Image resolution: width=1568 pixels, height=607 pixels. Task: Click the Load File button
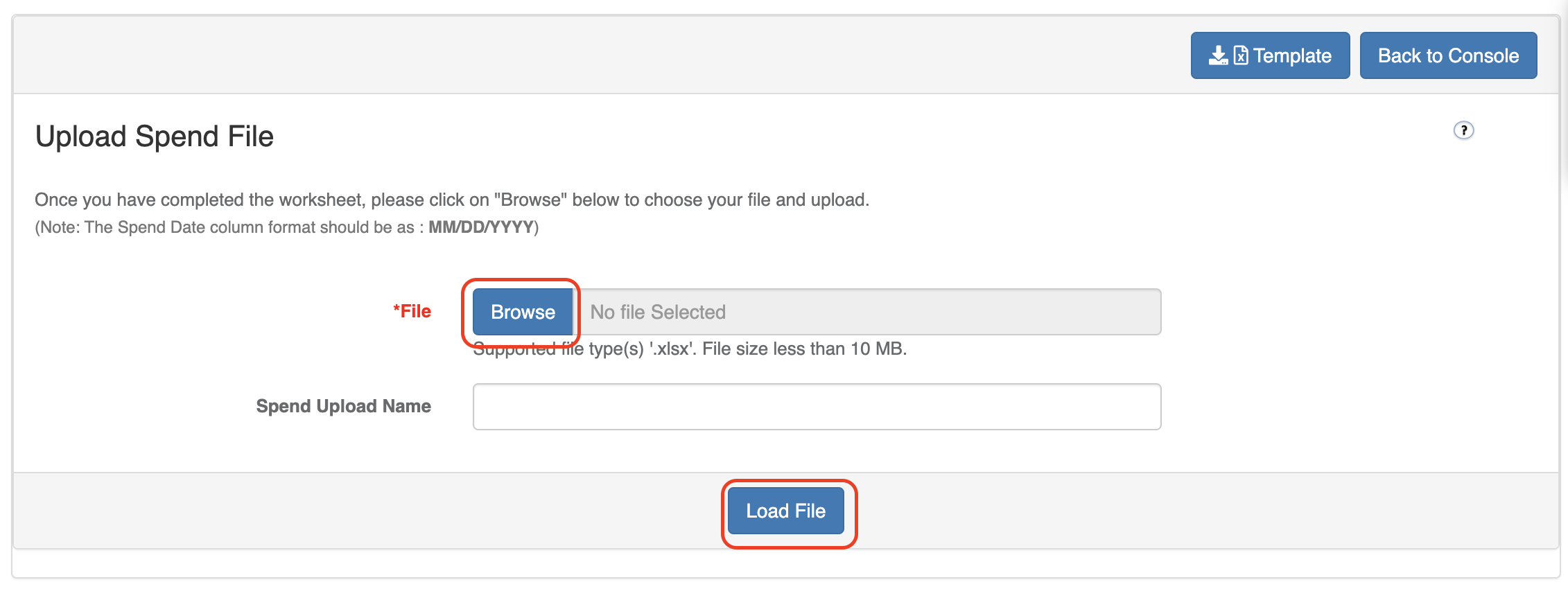click(x=785, y=511)
